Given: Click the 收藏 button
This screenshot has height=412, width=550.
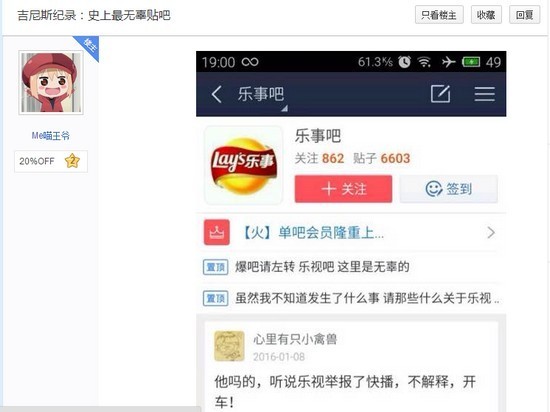Looking at the screenshot, I should (x=486, y=15).
